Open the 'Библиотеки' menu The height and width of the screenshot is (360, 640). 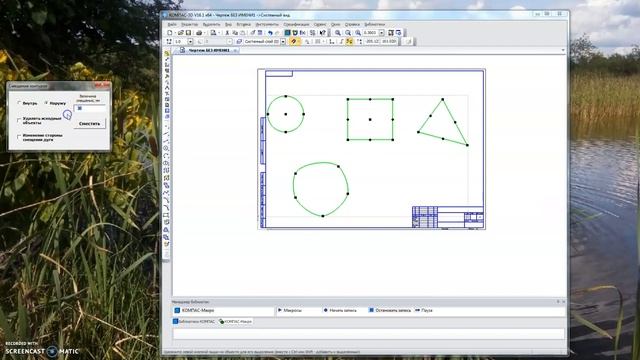point(375,24)
